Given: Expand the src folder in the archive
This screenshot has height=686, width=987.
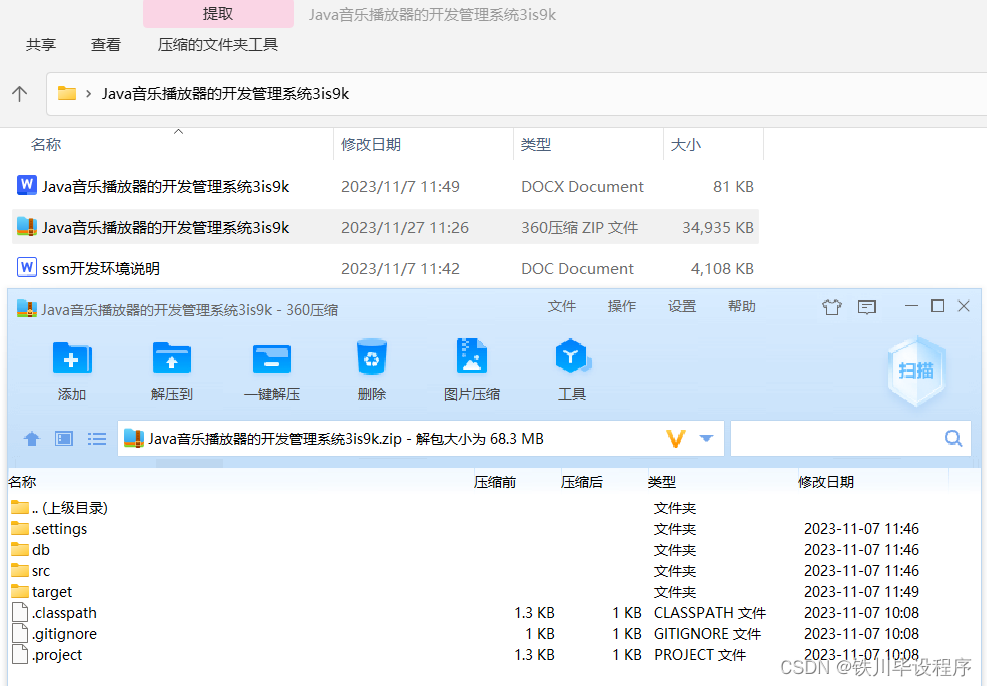Looking at the screenshot, I should [x=40, y=570].
